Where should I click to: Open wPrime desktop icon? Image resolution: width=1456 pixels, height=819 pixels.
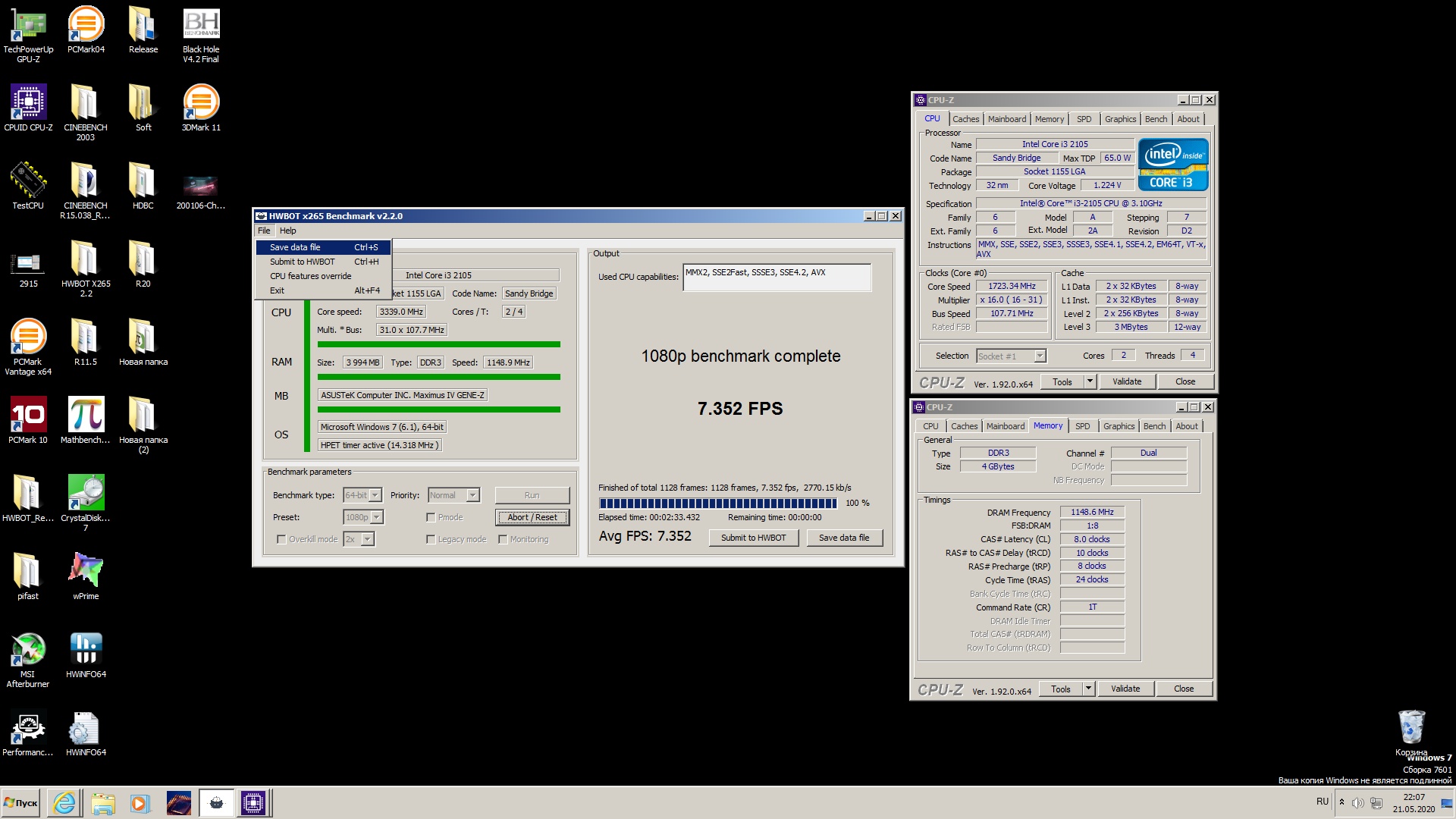(86, 576)
